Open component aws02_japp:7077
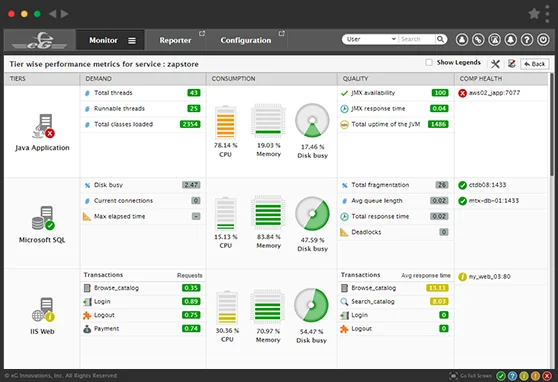 click(494, 93)
